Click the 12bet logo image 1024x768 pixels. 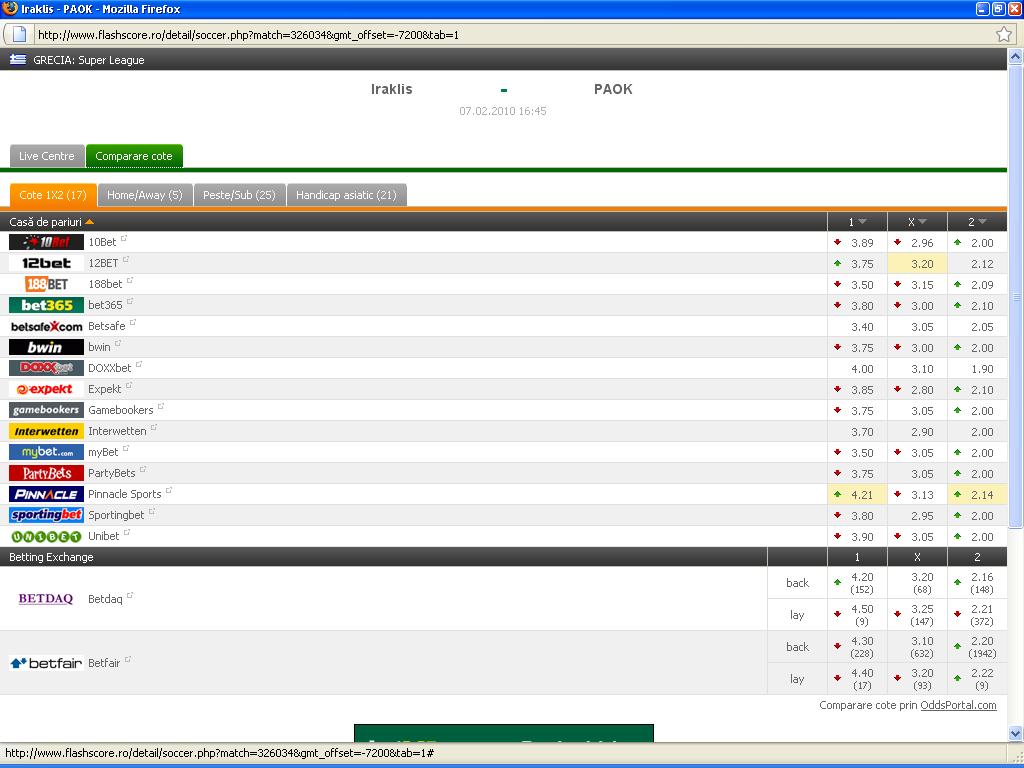[46, 263]
